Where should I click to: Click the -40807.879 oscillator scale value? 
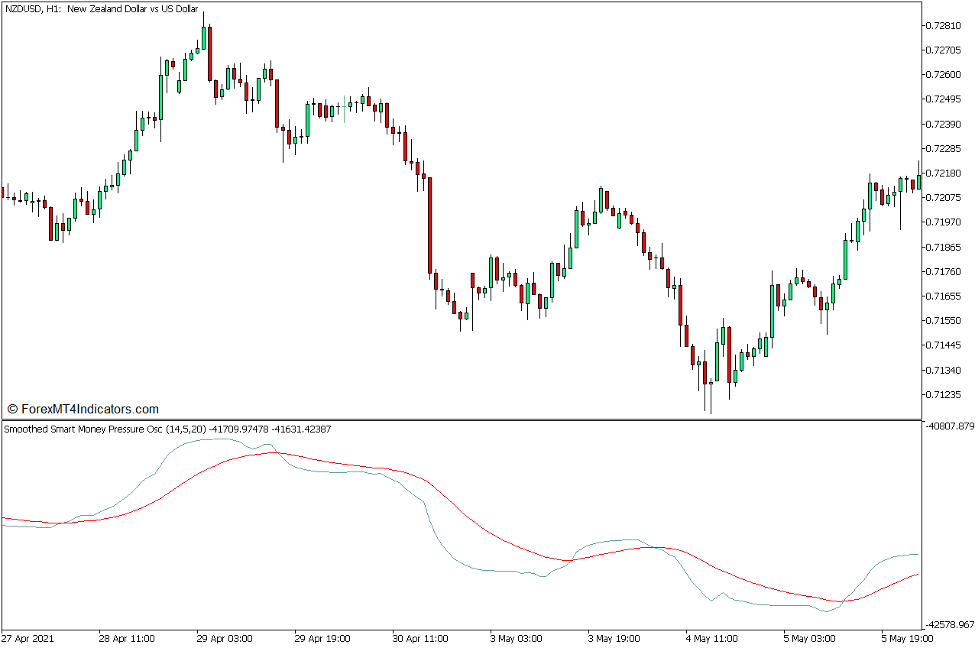[x=948, y=427]
